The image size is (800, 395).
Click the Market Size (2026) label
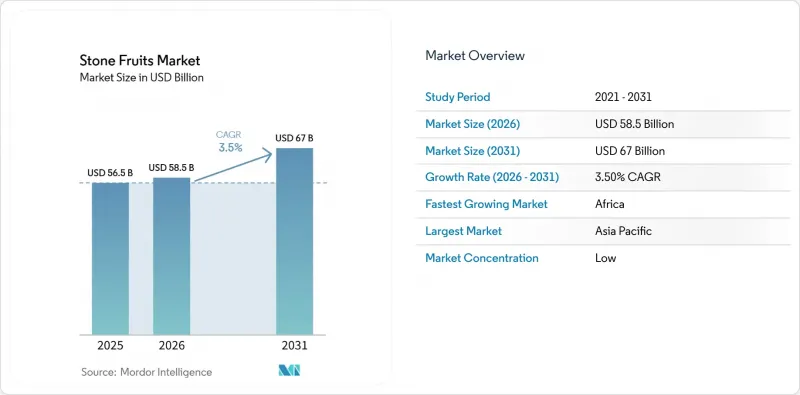472,124
